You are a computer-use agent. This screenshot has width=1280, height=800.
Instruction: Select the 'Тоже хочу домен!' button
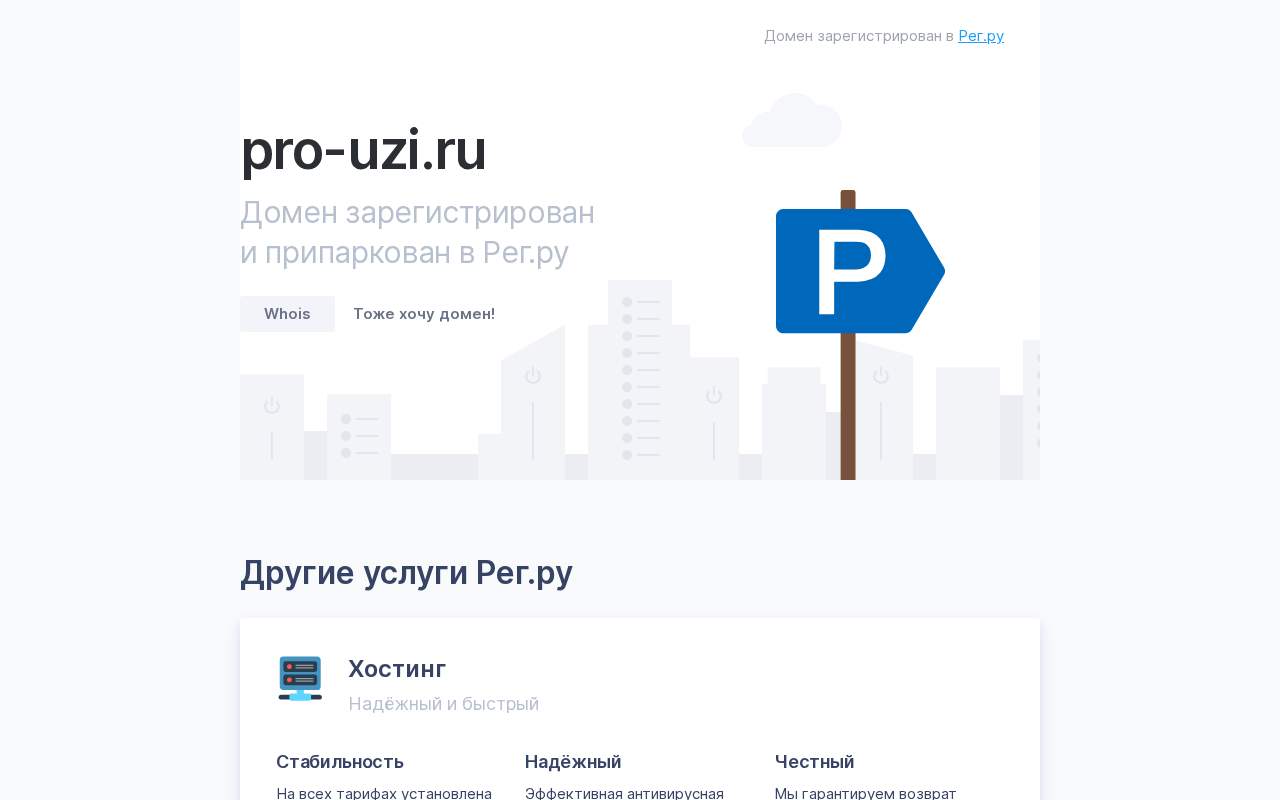pos(424,314)
